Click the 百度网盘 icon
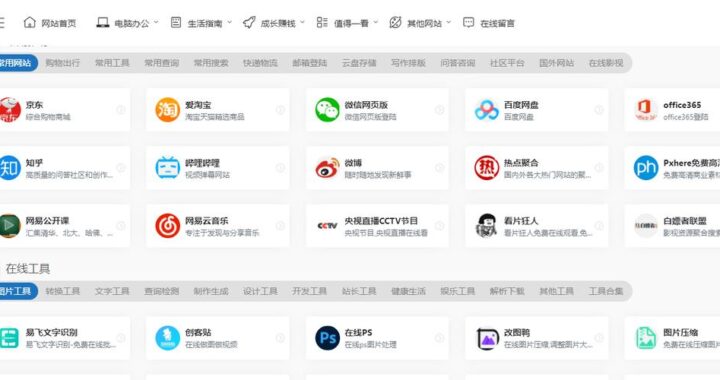 (x=486, y=110)
